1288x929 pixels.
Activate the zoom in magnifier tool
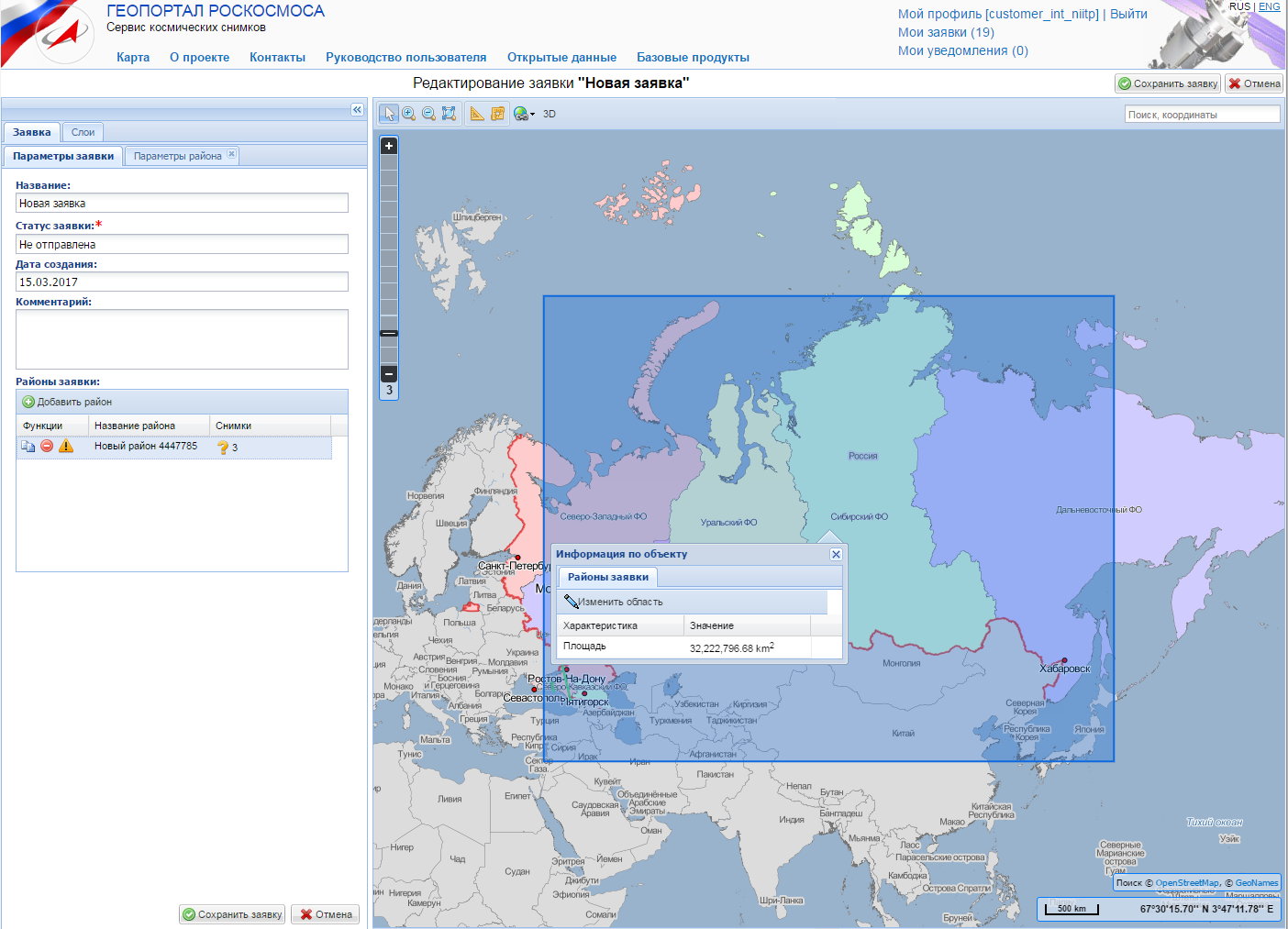409,114
